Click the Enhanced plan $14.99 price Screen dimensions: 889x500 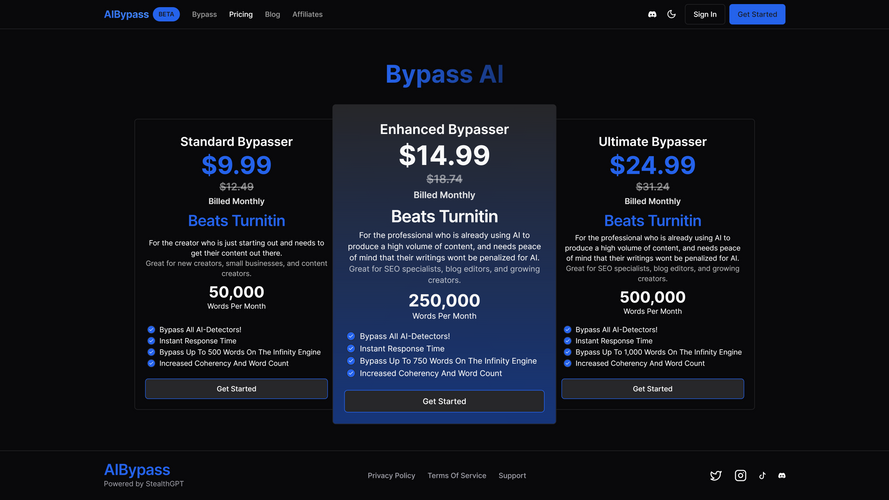pyautogui.click(x=444, y=155)
